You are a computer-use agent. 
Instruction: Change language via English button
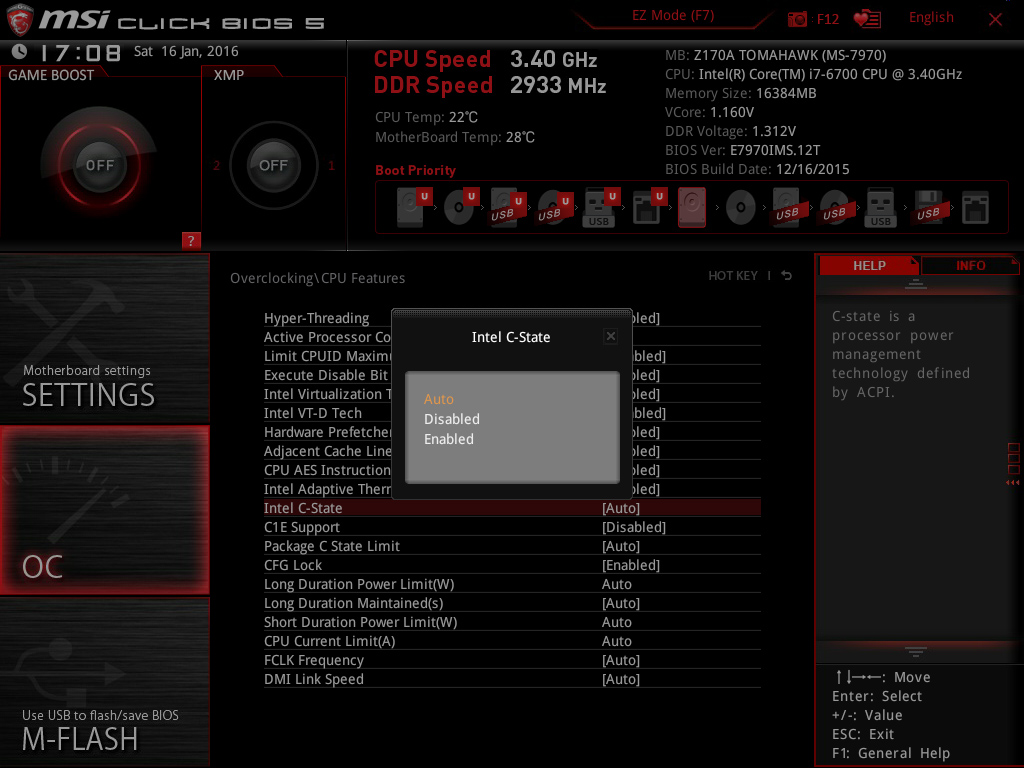(931, 18)
